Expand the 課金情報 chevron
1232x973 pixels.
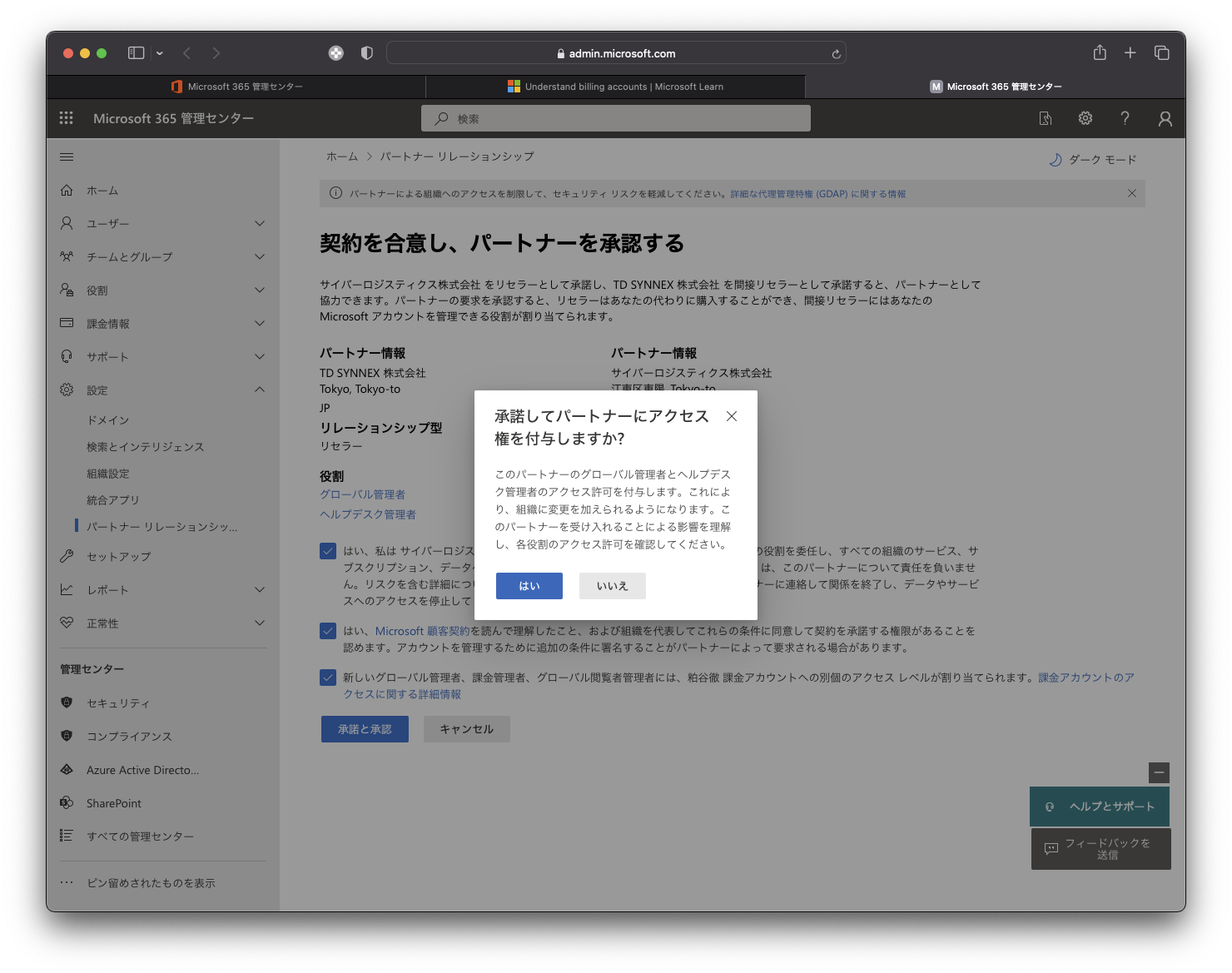260,323
